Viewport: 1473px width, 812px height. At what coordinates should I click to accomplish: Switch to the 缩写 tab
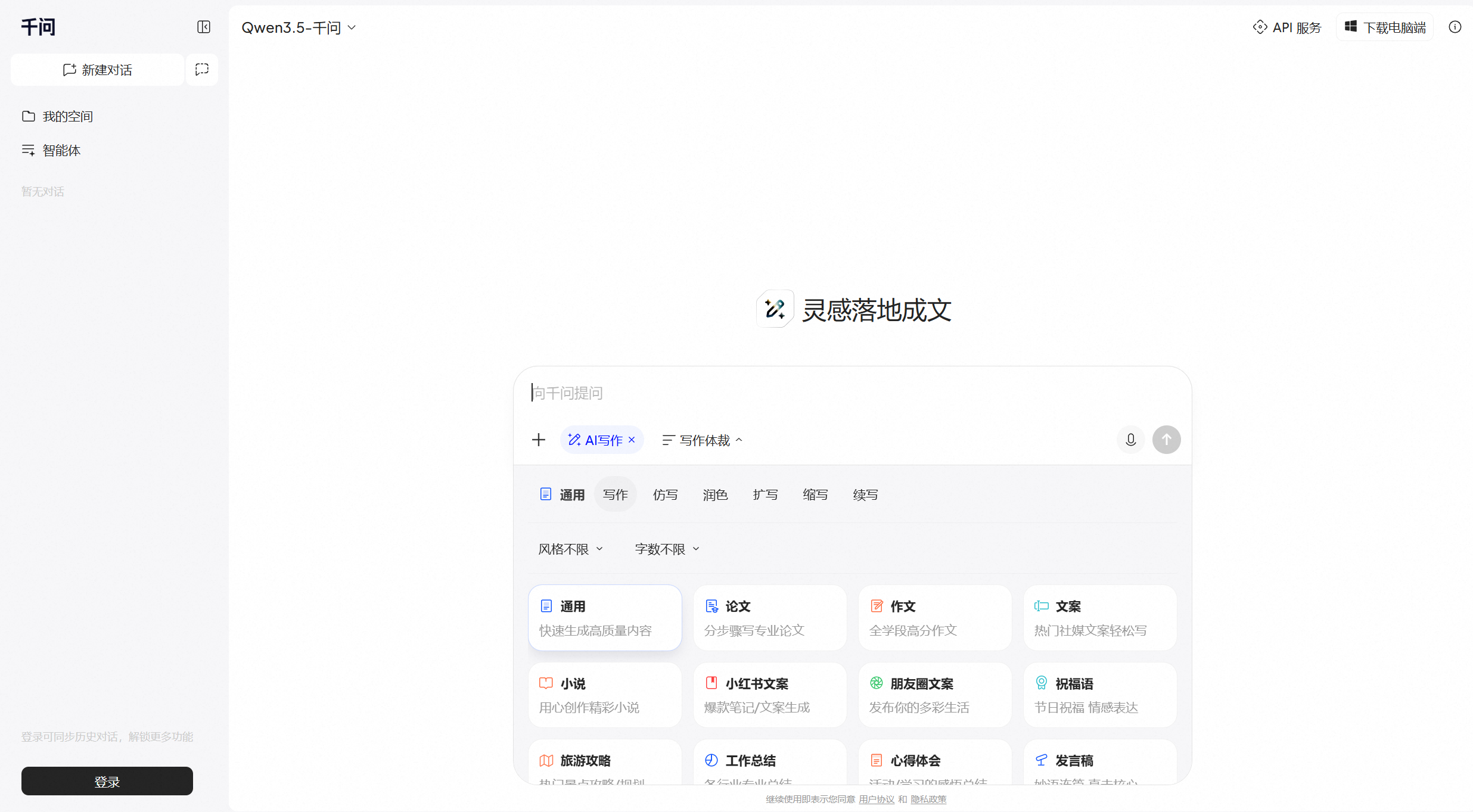(x=816, y=494)
